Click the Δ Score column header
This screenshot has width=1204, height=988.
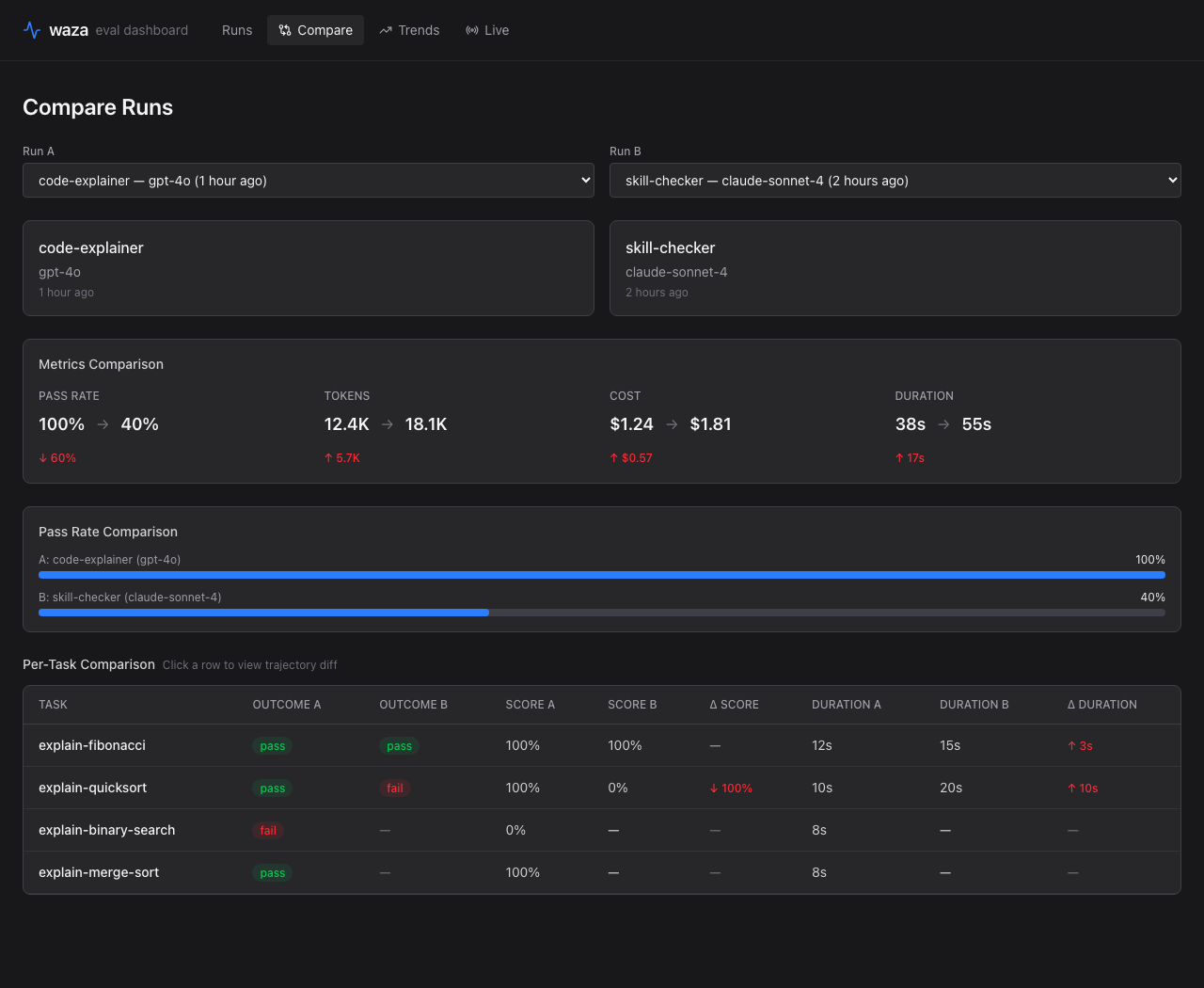pyautogui.click(x=734, y=705)
